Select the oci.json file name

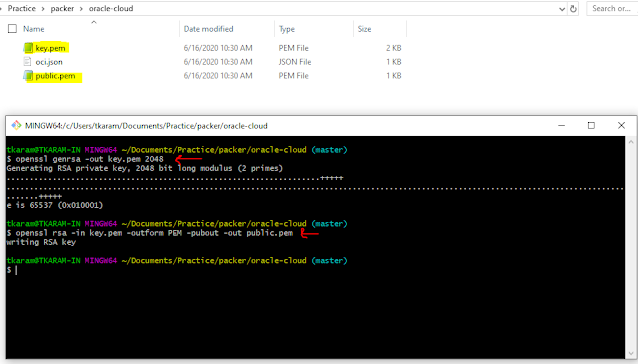49,62
